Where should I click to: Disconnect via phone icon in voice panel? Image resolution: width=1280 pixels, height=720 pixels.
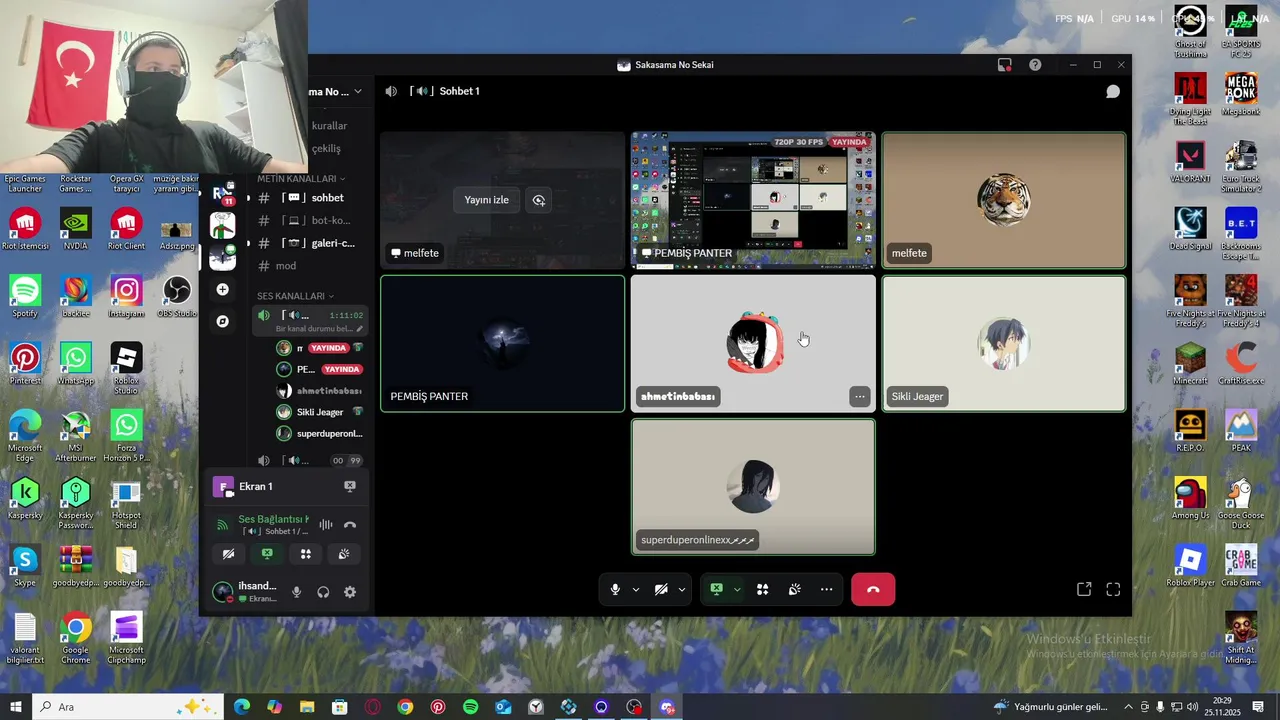[350, 525]
